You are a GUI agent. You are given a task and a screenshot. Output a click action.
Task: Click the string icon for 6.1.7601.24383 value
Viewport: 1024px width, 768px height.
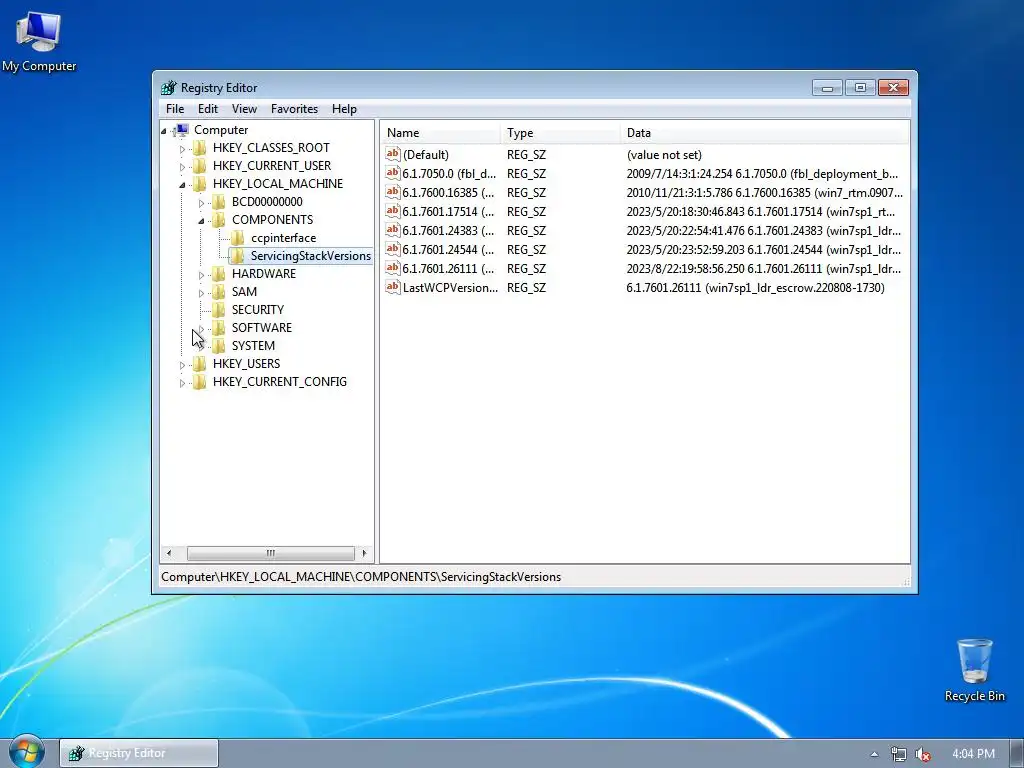point(392,230)
